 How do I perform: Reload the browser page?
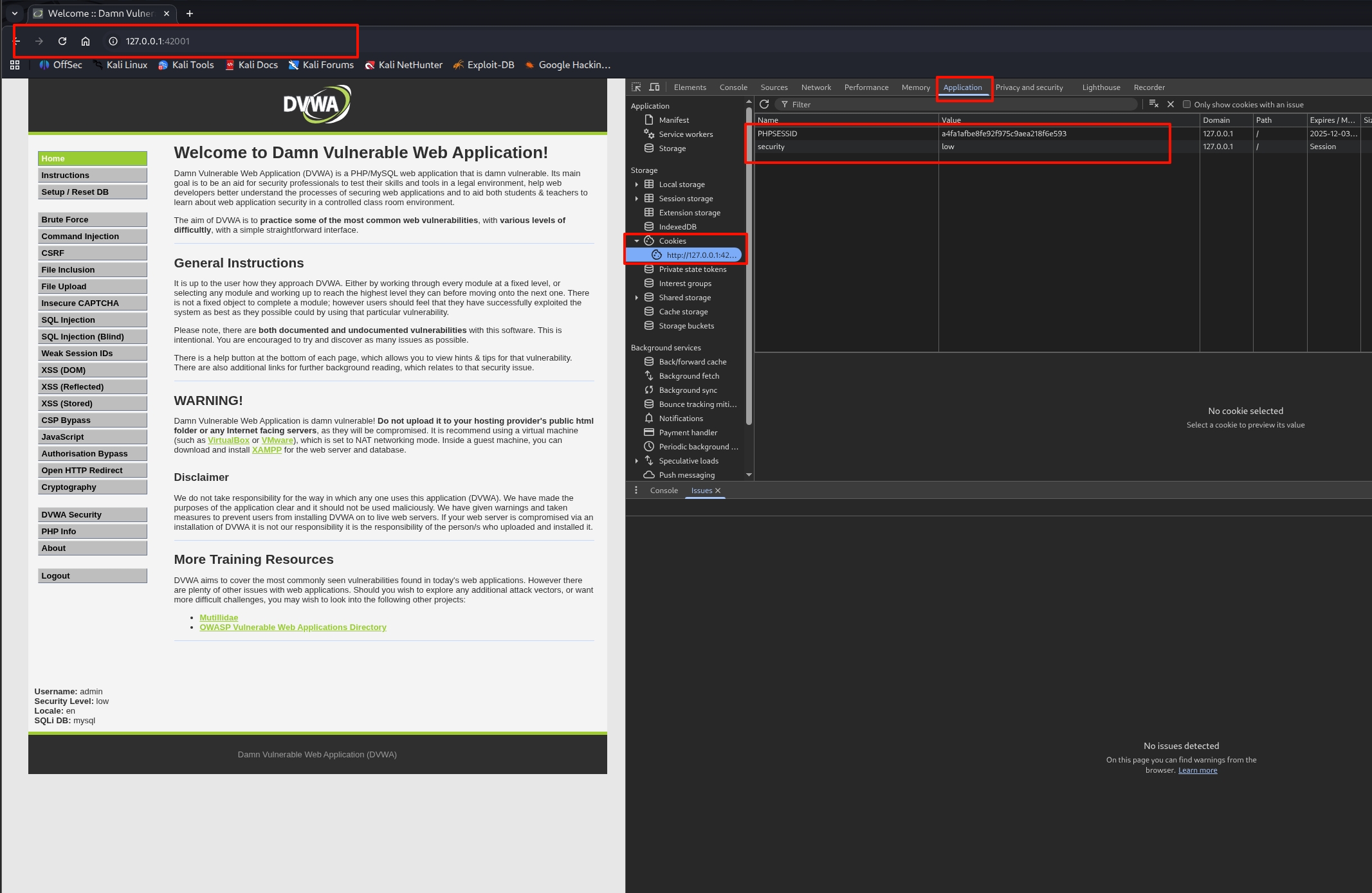pos(62,41)
